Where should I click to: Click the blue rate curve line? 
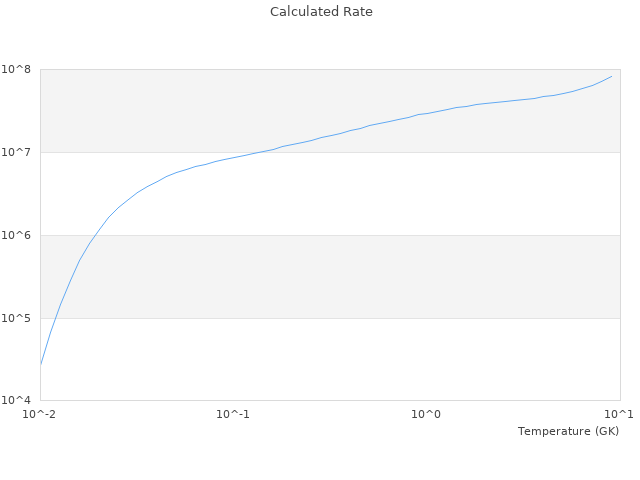330,135
